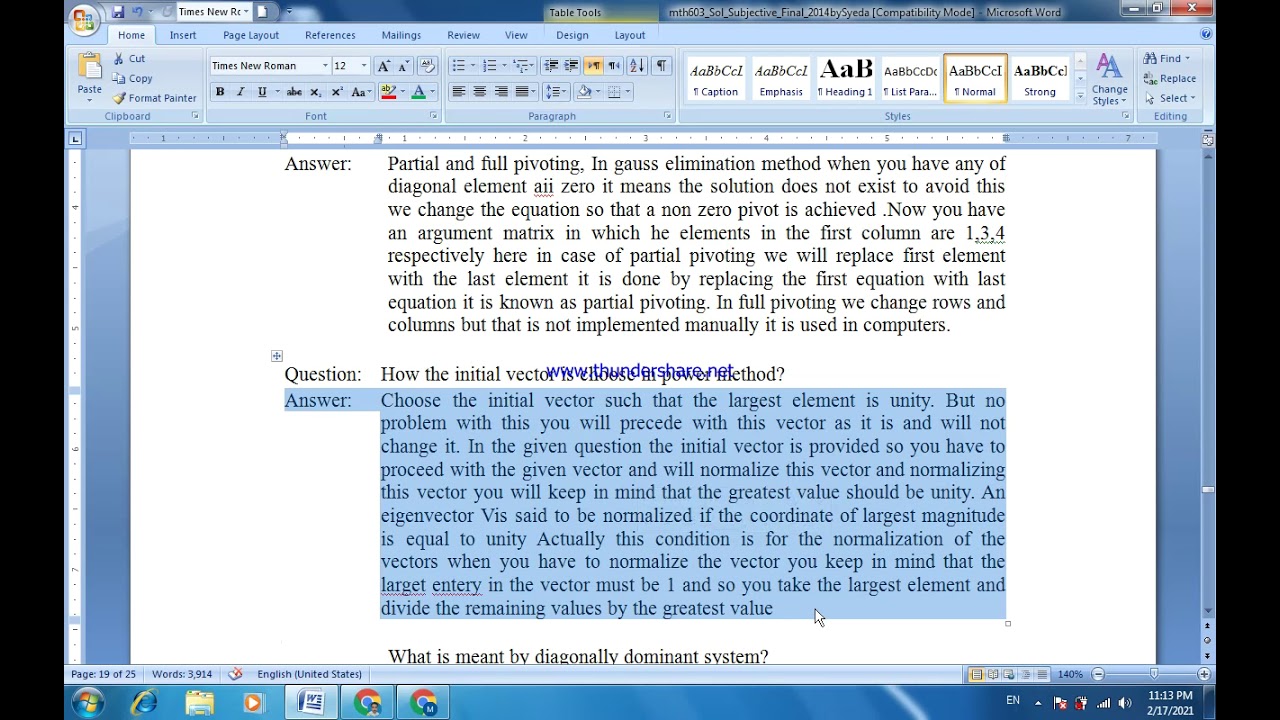Image resolution: width=1280 pixels, height=720 pixels.
Task: Switch to the Mailings tab
Action: tap(401, 35)
